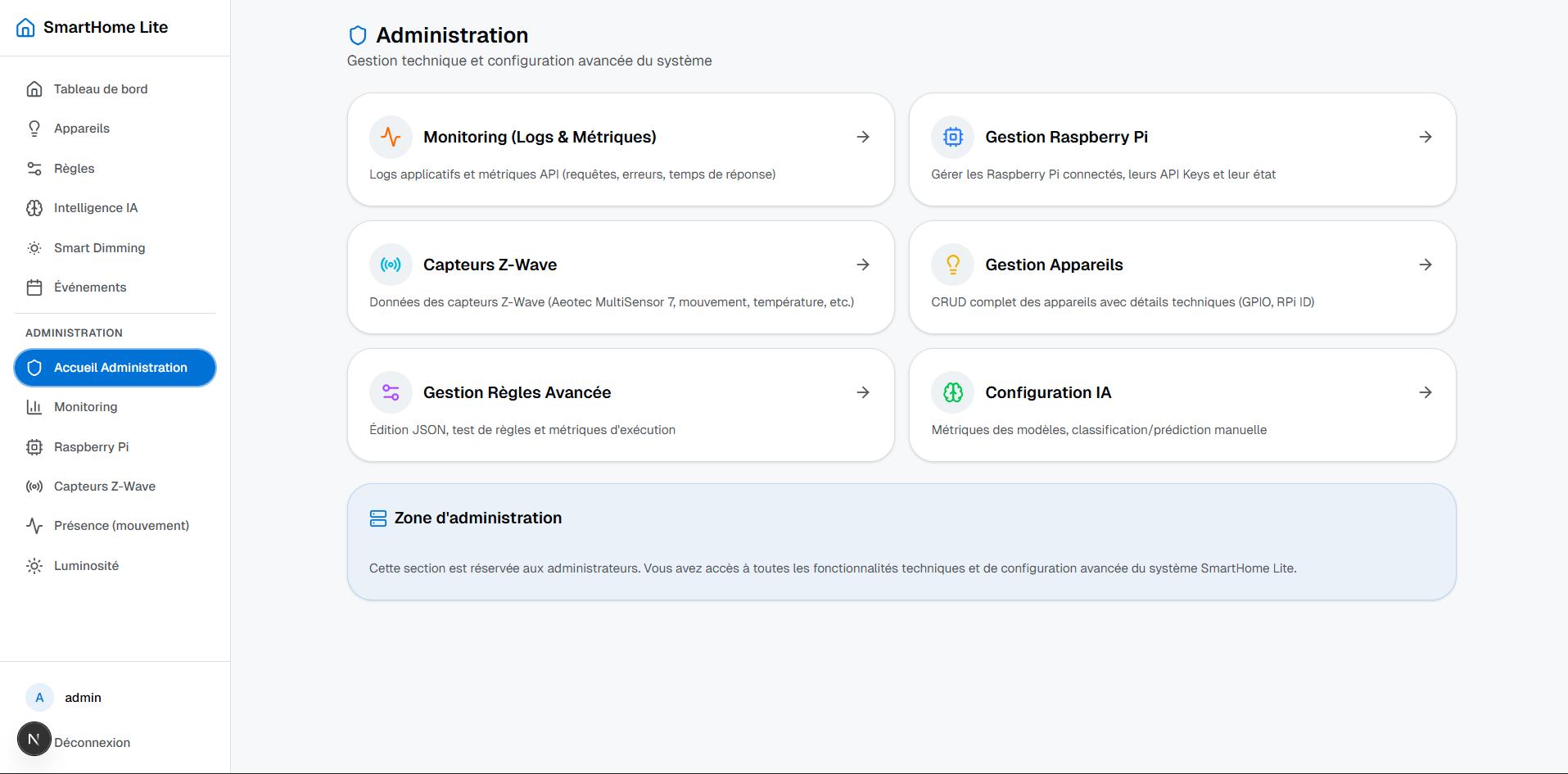Open Gestion Règles Avancée via its arrow
Screen dimensions: 1568x774
click(863, 392)
